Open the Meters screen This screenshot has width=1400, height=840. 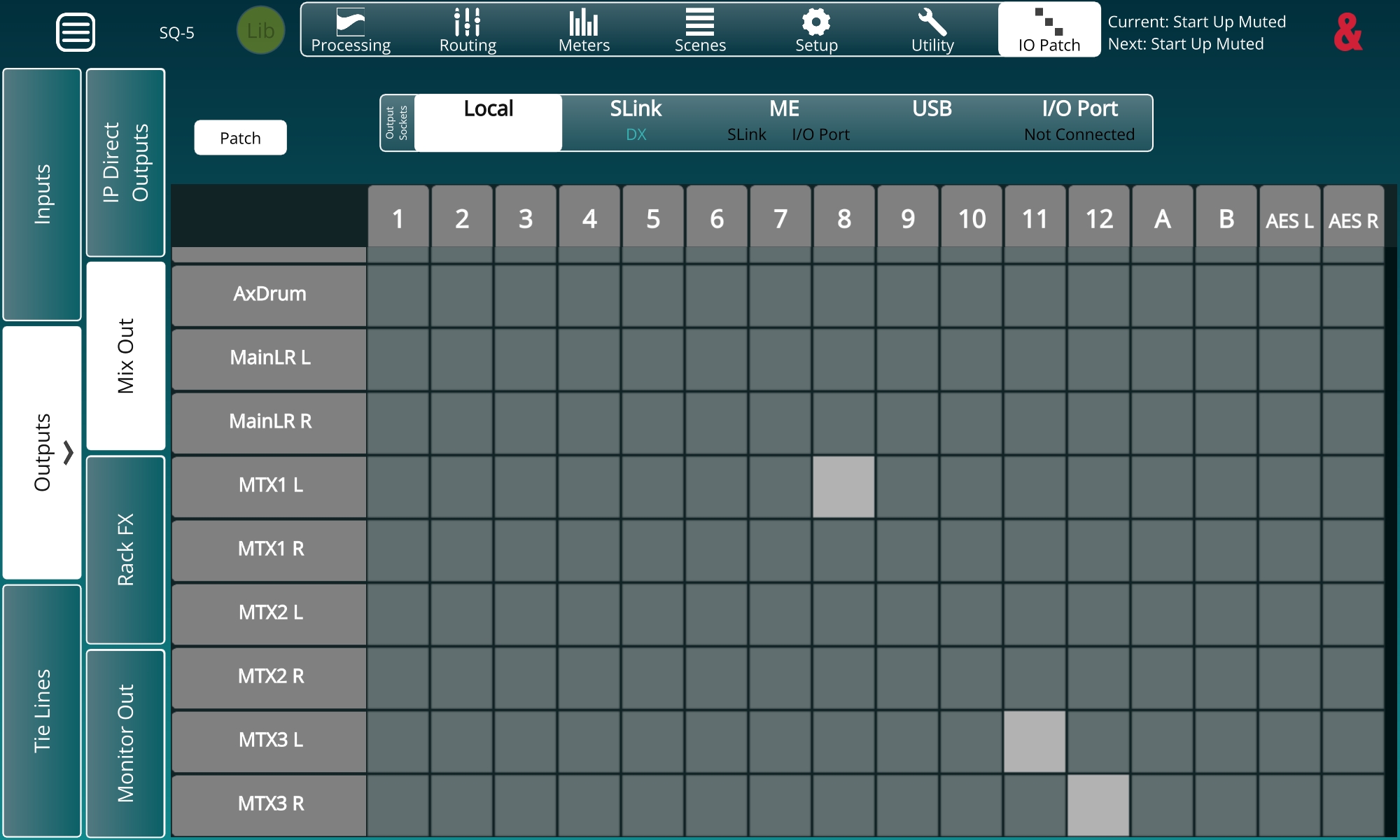[584, 31]
